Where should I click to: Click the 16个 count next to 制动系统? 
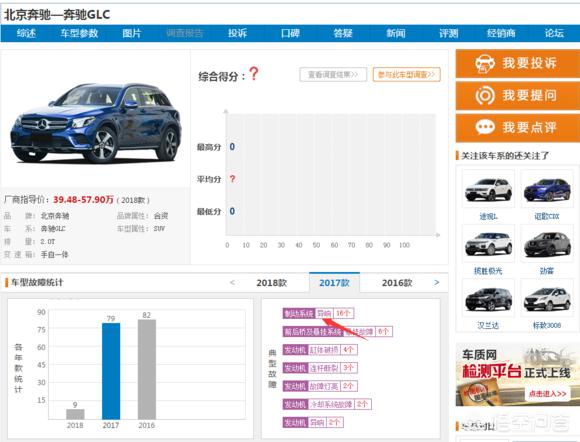coord(343,314)
